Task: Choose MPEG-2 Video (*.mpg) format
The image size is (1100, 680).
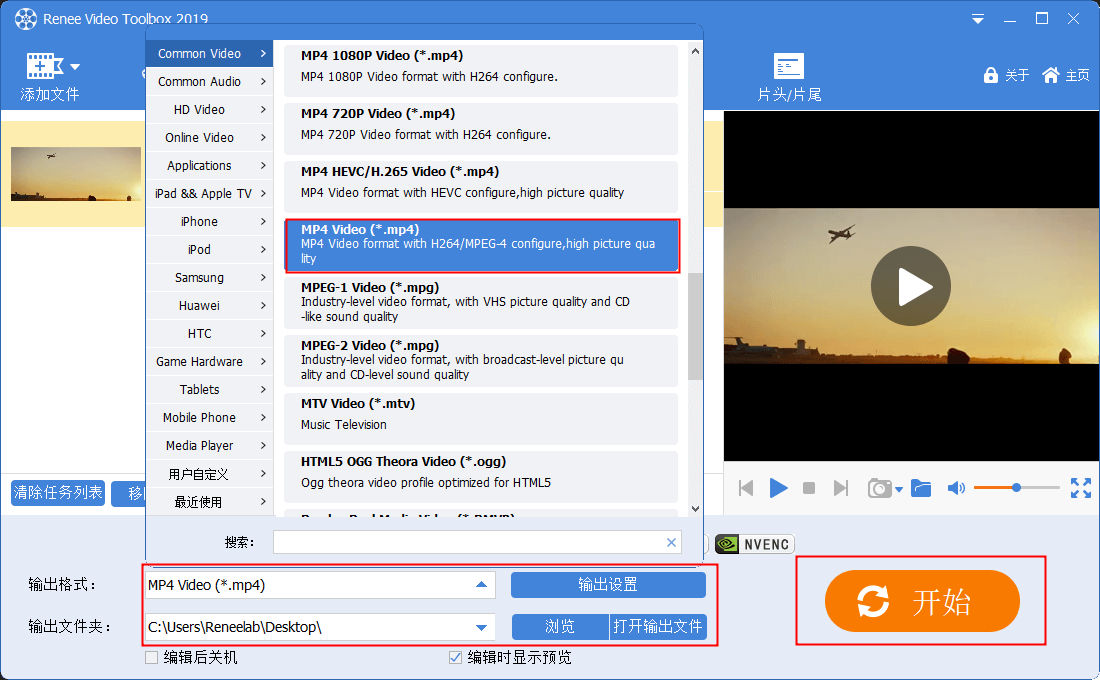Action: 481,361
